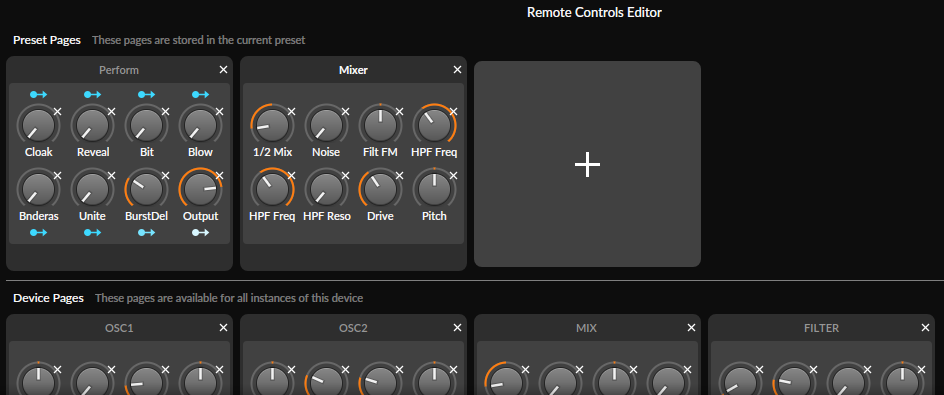Click arrow icon below Bnderas knob
The image size is (944, 395).
pos(39,232)
